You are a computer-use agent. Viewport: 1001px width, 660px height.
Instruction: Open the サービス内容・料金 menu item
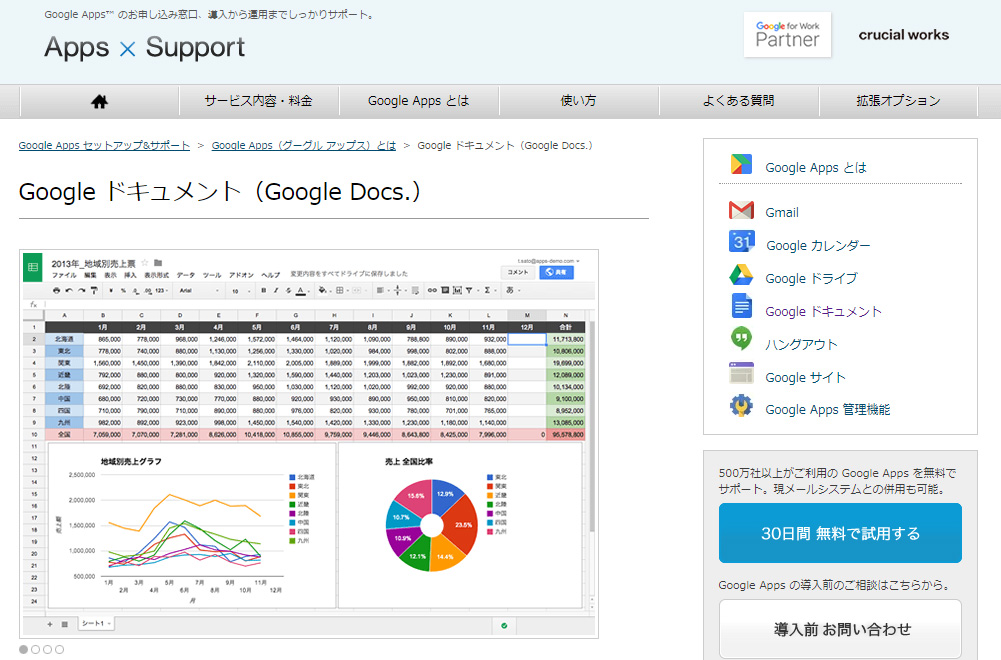258,101
